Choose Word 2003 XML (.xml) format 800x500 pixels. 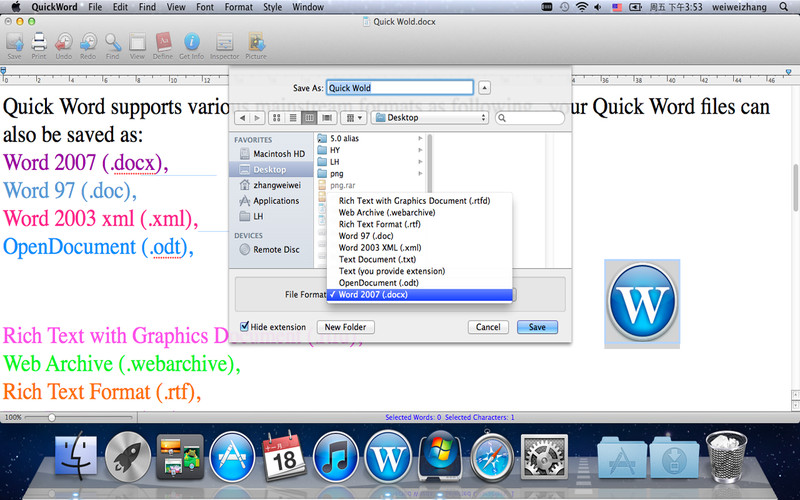point(419,247)
